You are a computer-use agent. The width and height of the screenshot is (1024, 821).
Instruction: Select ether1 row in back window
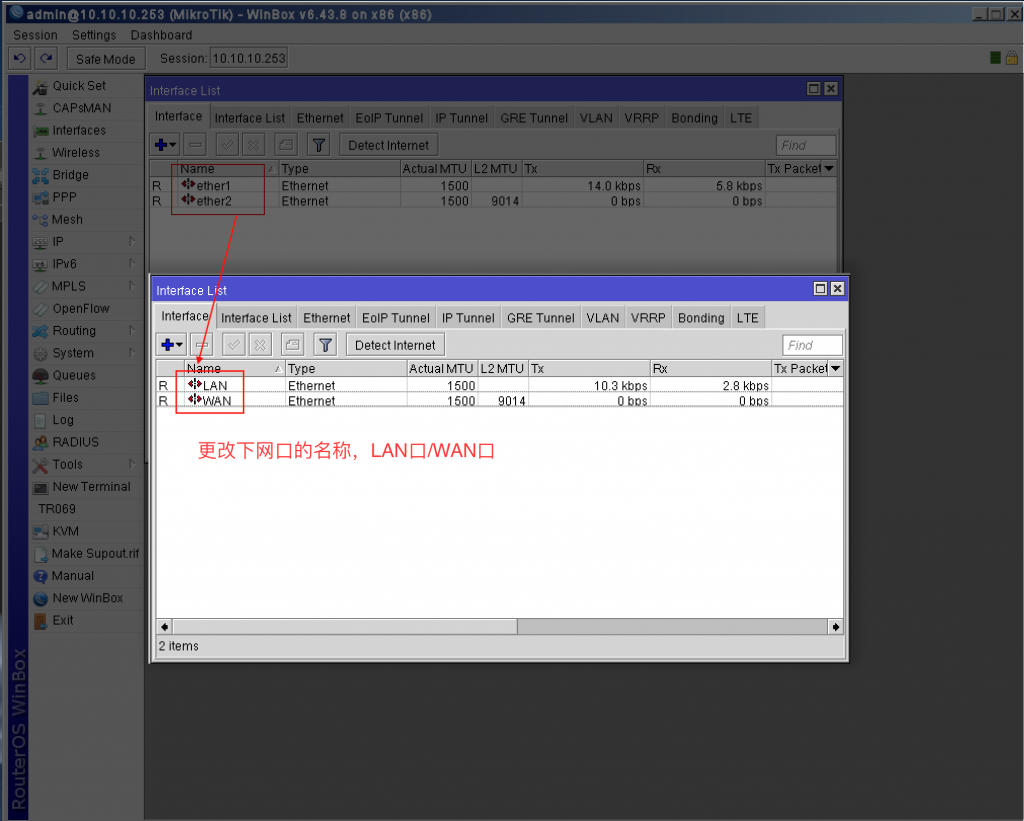tap(493, 185)
